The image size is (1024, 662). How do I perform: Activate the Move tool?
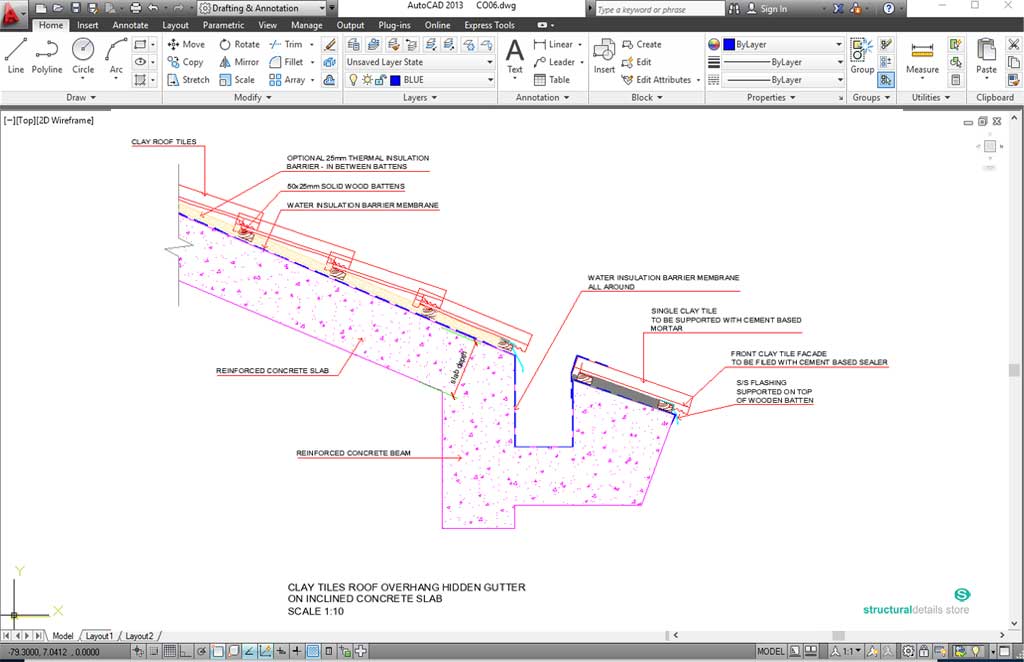pyautogui.click(x=186, y=44)
